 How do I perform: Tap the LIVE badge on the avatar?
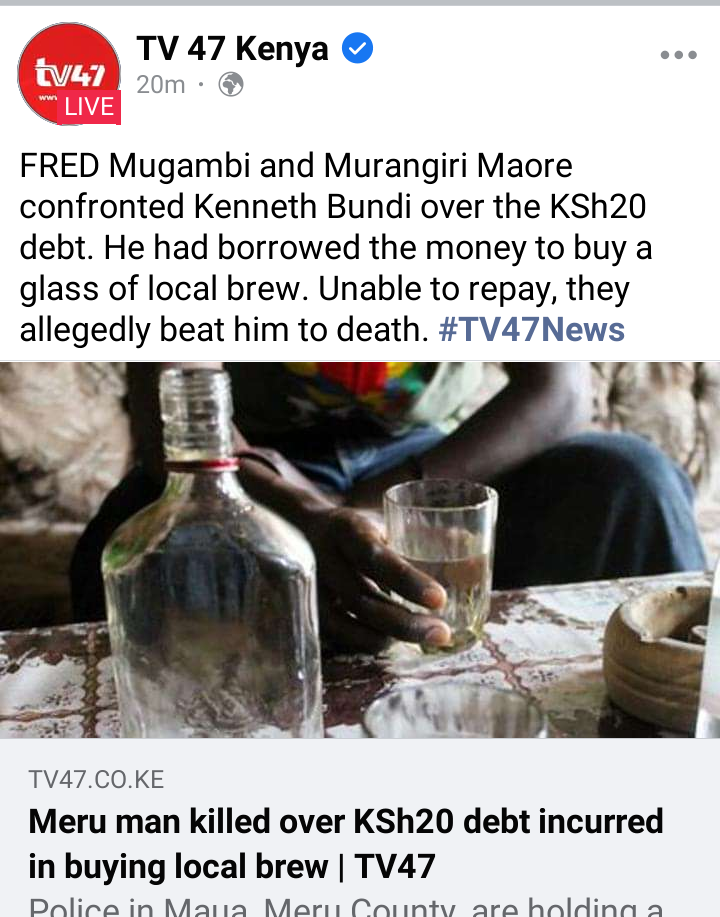click(89, 107)
